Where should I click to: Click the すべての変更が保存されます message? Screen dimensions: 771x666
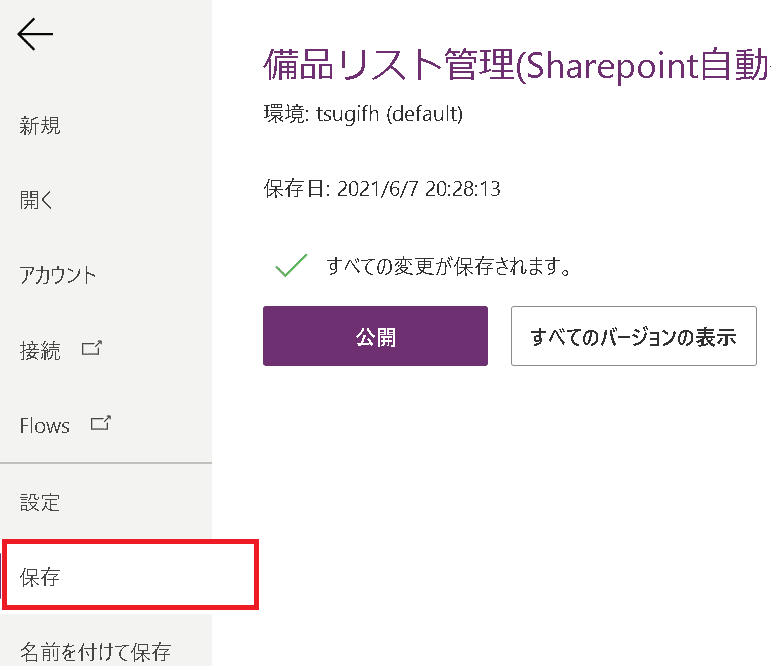[x=448, y=267]
